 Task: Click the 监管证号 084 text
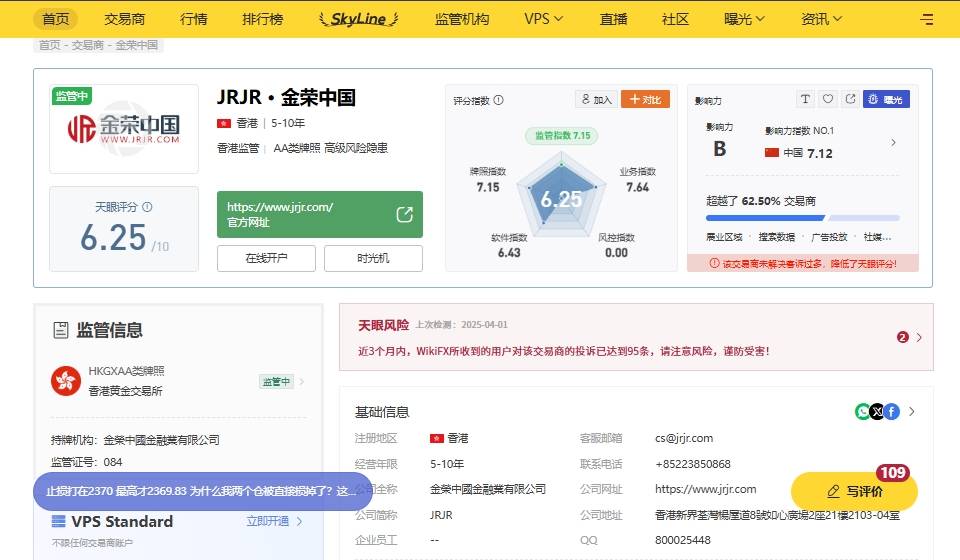[86, 462]
